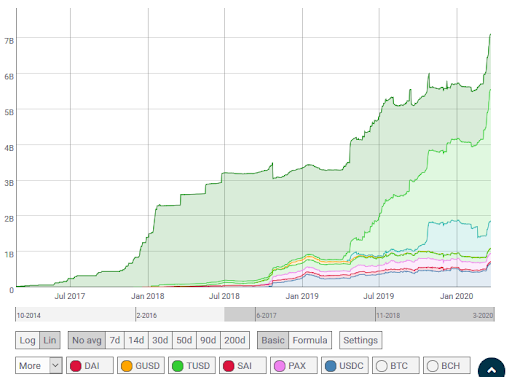Apply 50d moving average
This screenshot has width=512, height=377.
coord(184,340)
